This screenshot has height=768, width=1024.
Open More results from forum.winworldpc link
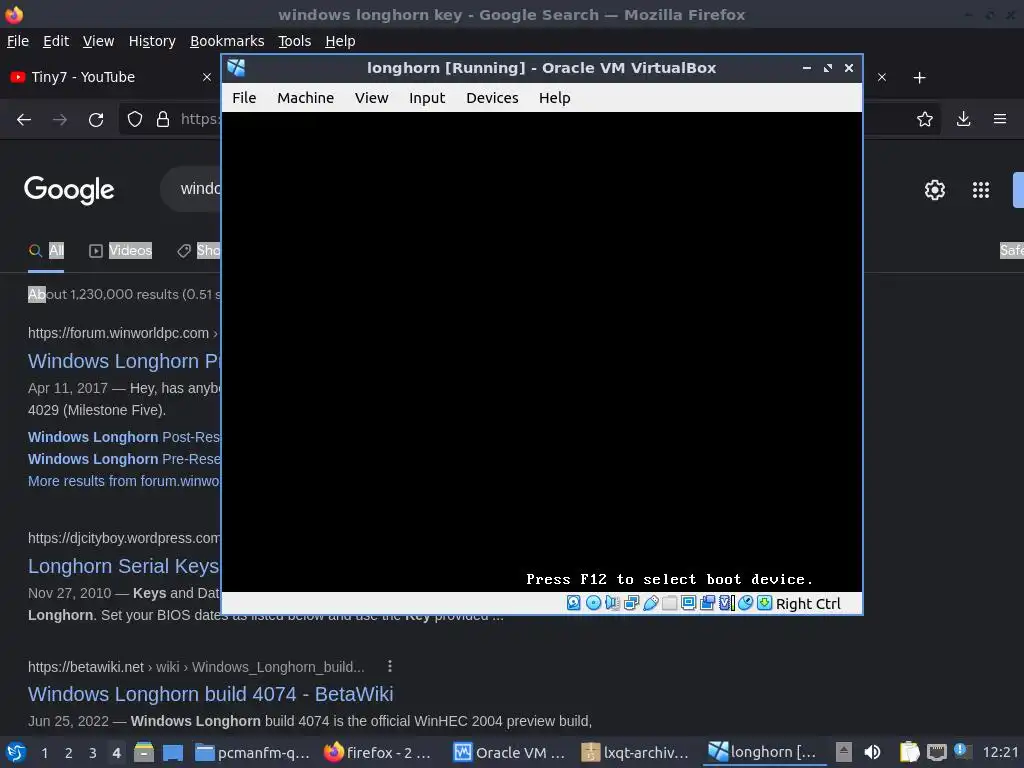124,481
